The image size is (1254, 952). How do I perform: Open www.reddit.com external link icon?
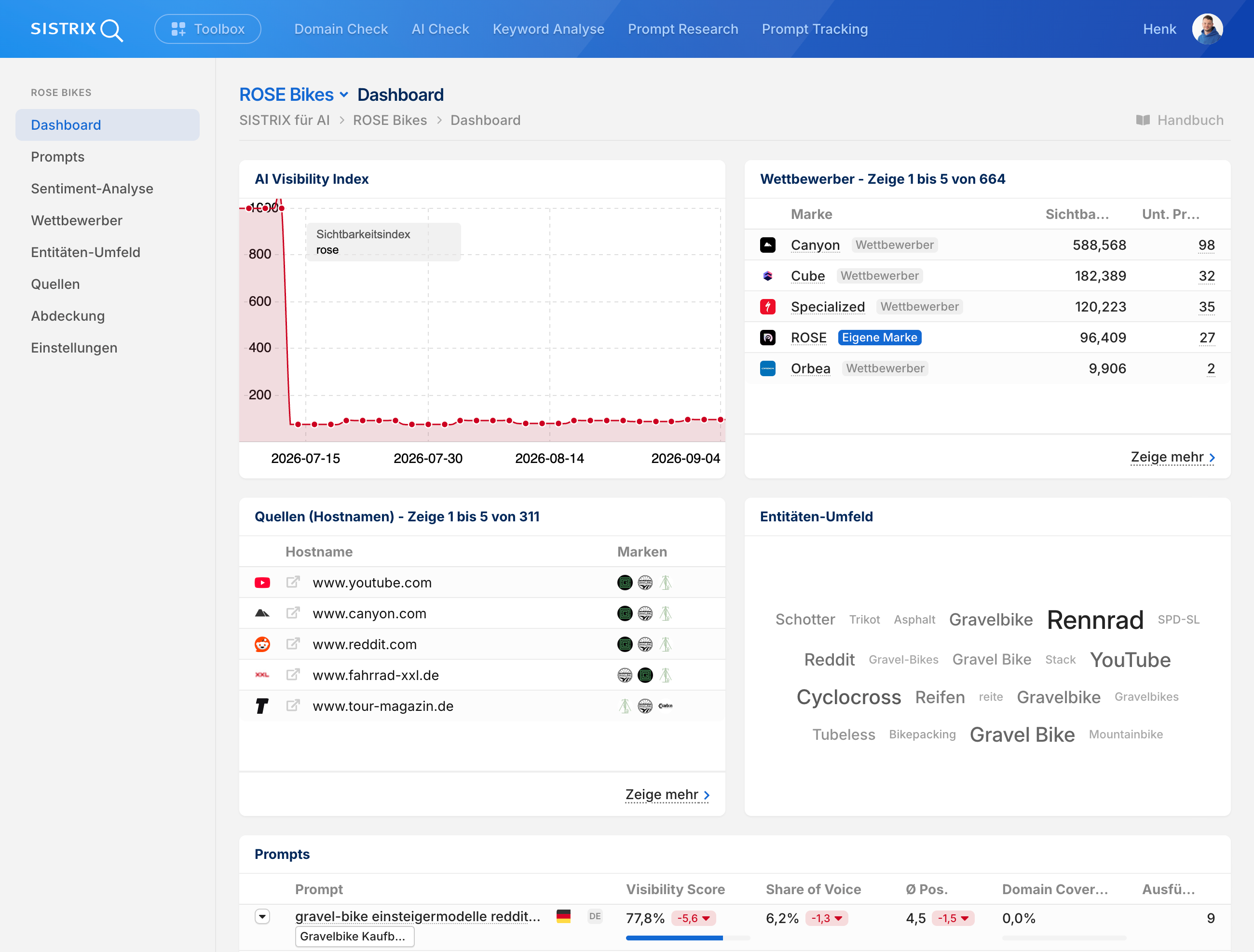click(293, 644)
